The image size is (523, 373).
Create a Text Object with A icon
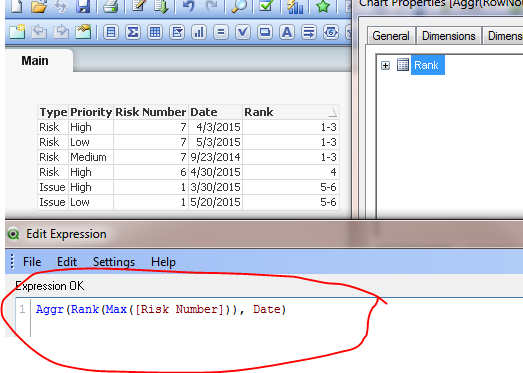click(287, 32)
